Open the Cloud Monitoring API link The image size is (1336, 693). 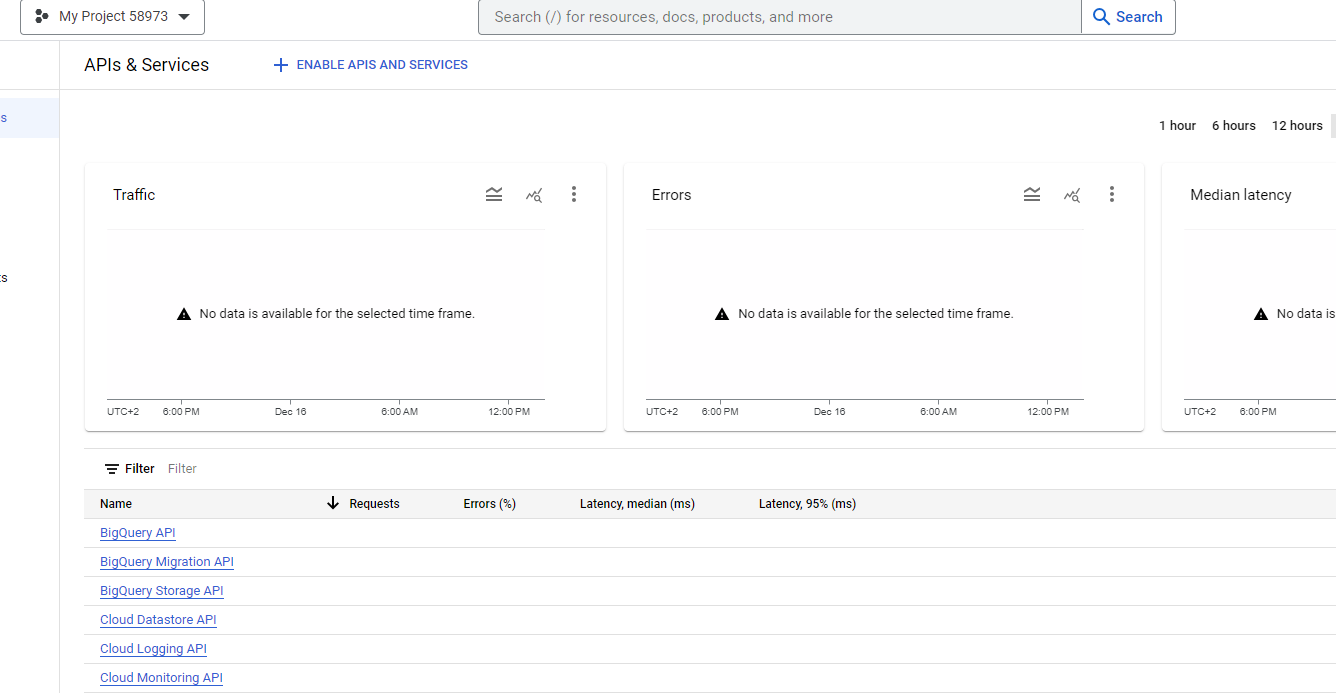tap(161, 678)
